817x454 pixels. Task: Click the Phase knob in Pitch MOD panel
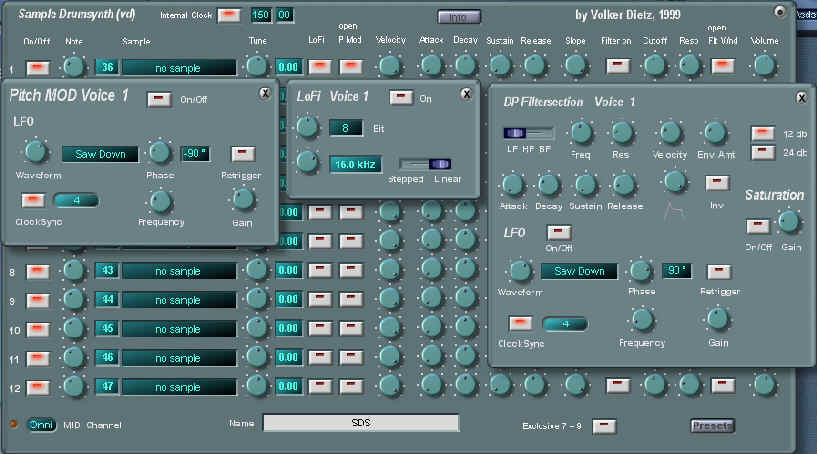pyautogui.click(x=159, y=153)
